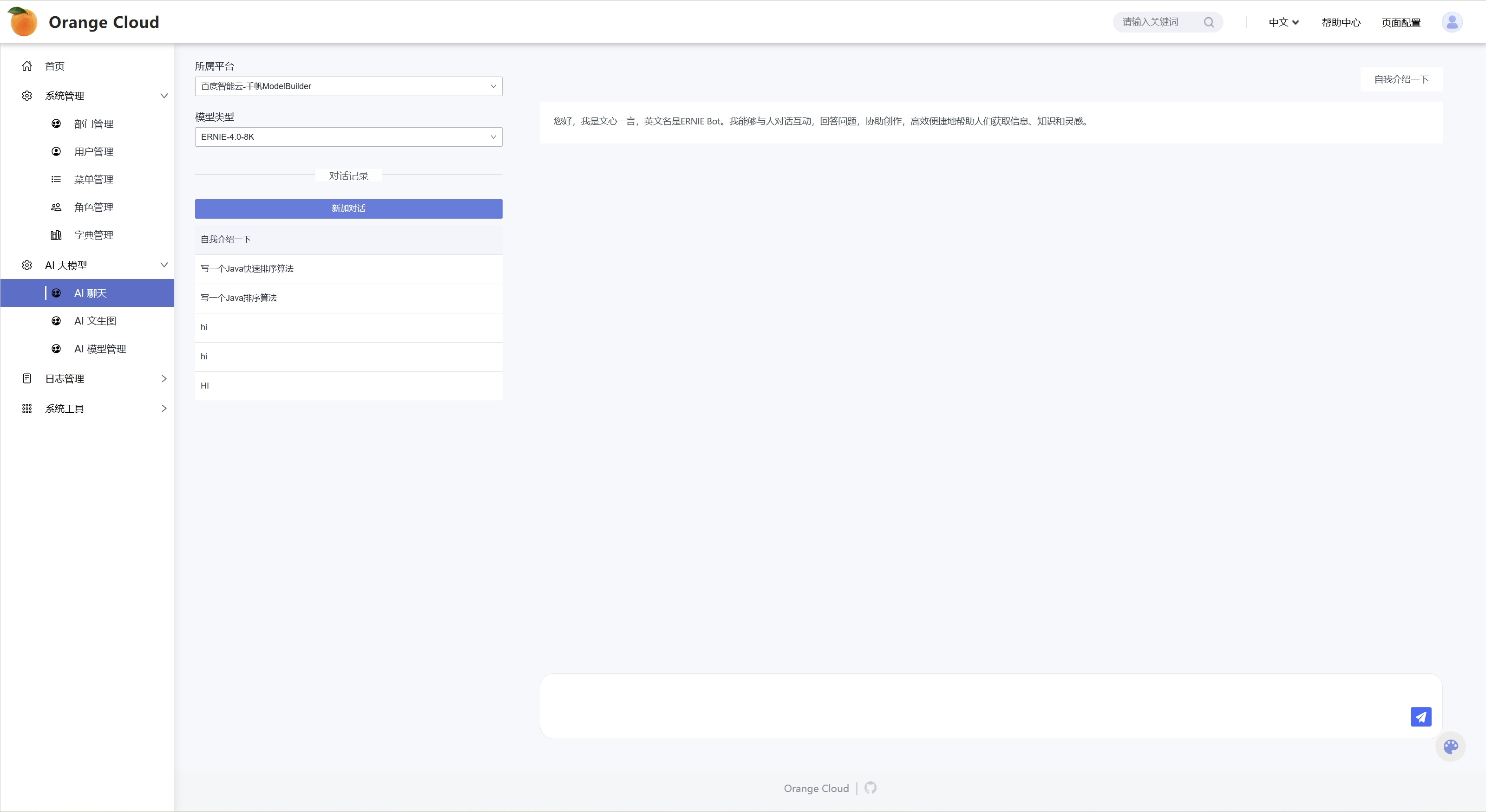This screenshot has width=1486, height=812.
Task: Expand the 系统工具 menu chevron
Action: 164,408
